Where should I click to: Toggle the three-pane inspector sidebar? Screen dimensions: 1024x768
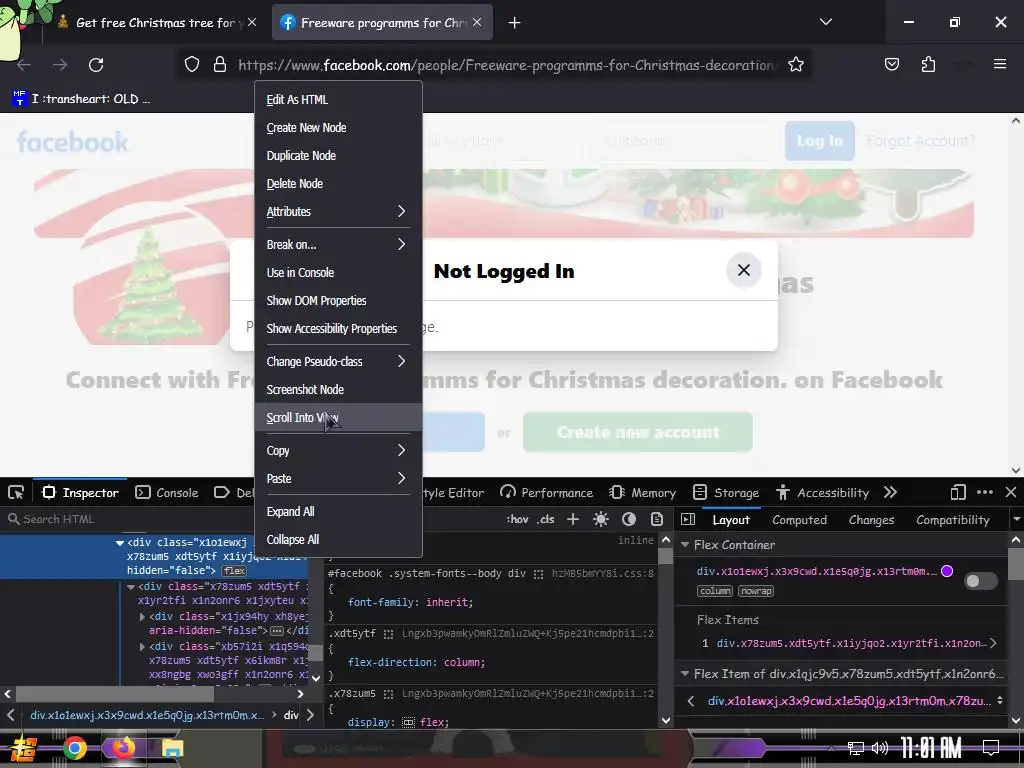(688, 519)
